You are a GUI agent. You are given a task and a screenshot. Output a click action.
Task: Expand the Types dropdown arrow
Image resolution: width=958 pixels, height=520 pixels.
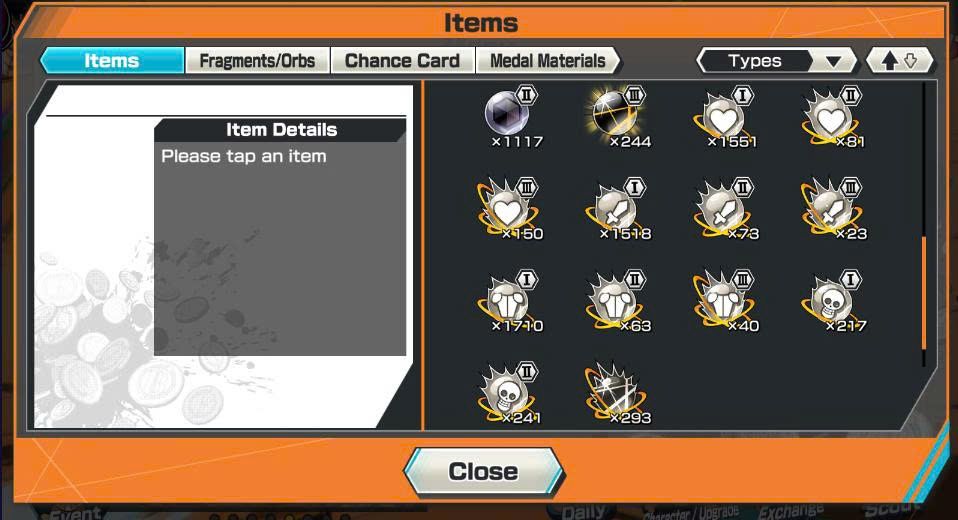(833, 61)
